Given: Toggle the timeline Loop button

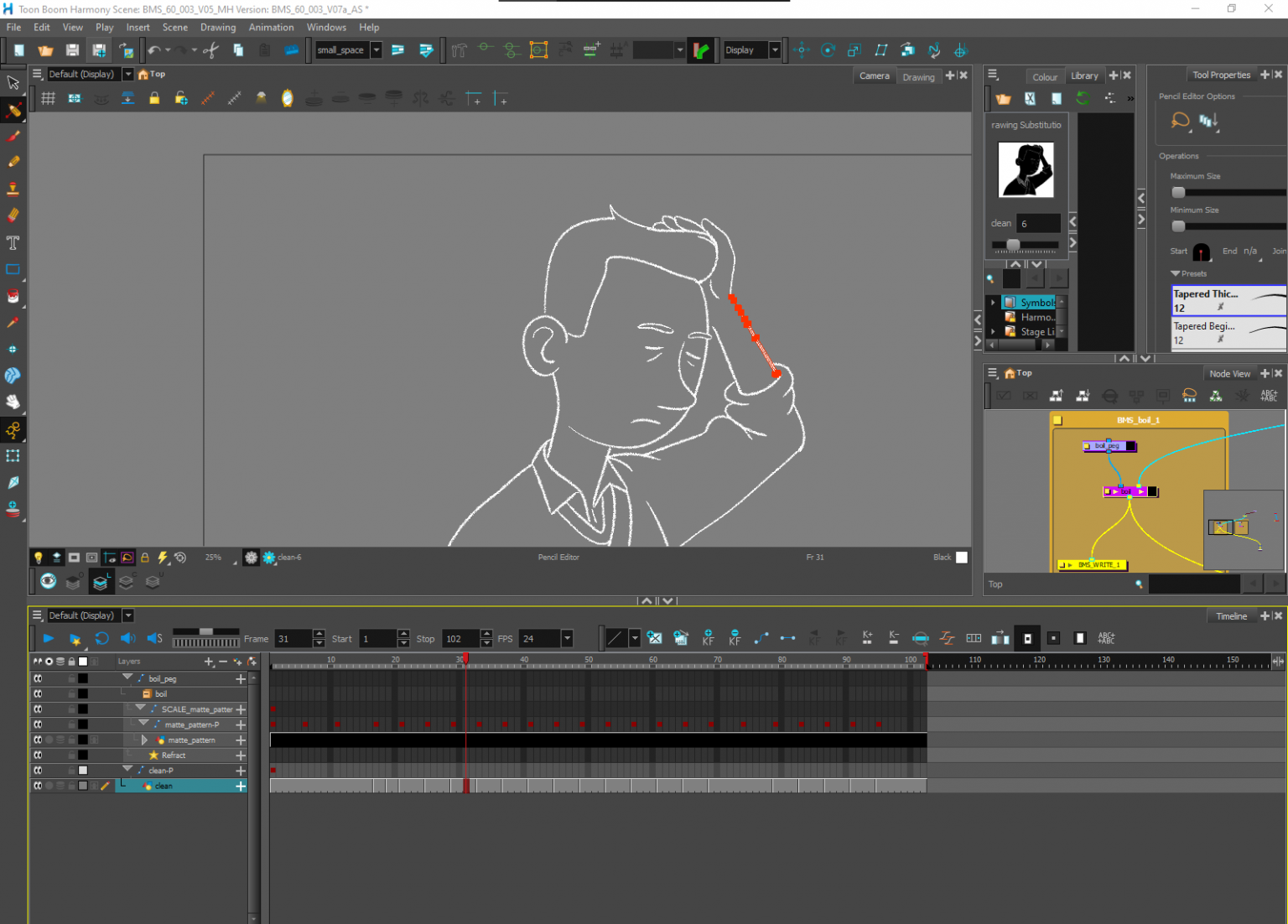Looking at the screenshot, I should point(101,639).
